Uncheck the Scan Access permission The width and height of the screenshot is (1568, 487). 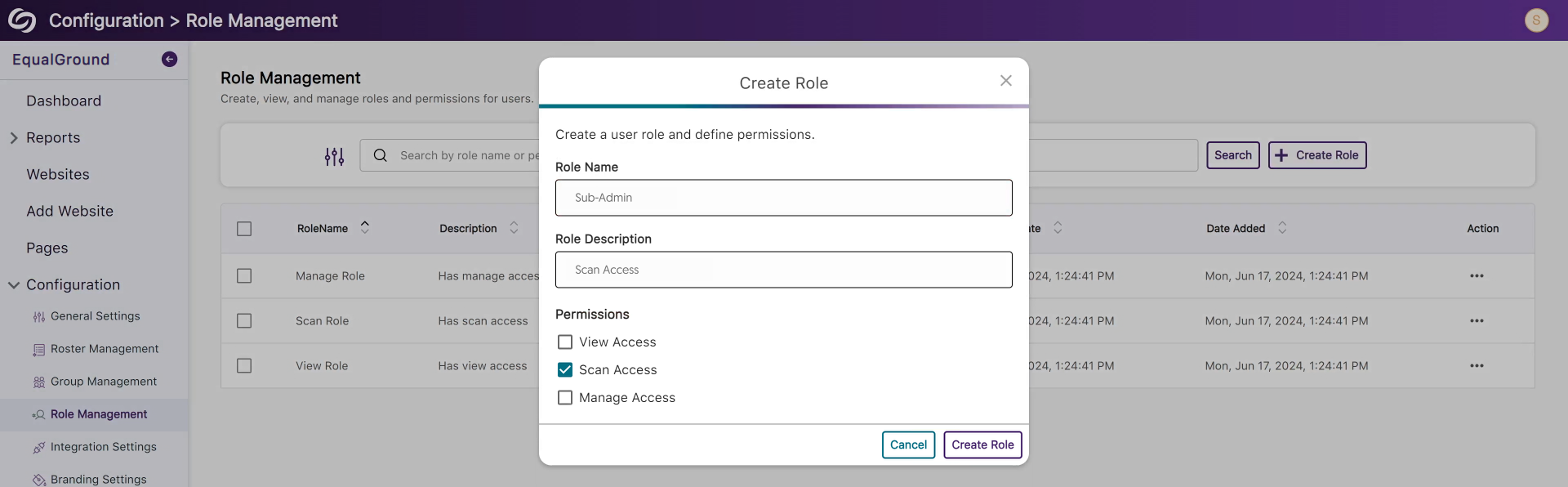coord(564,369)
